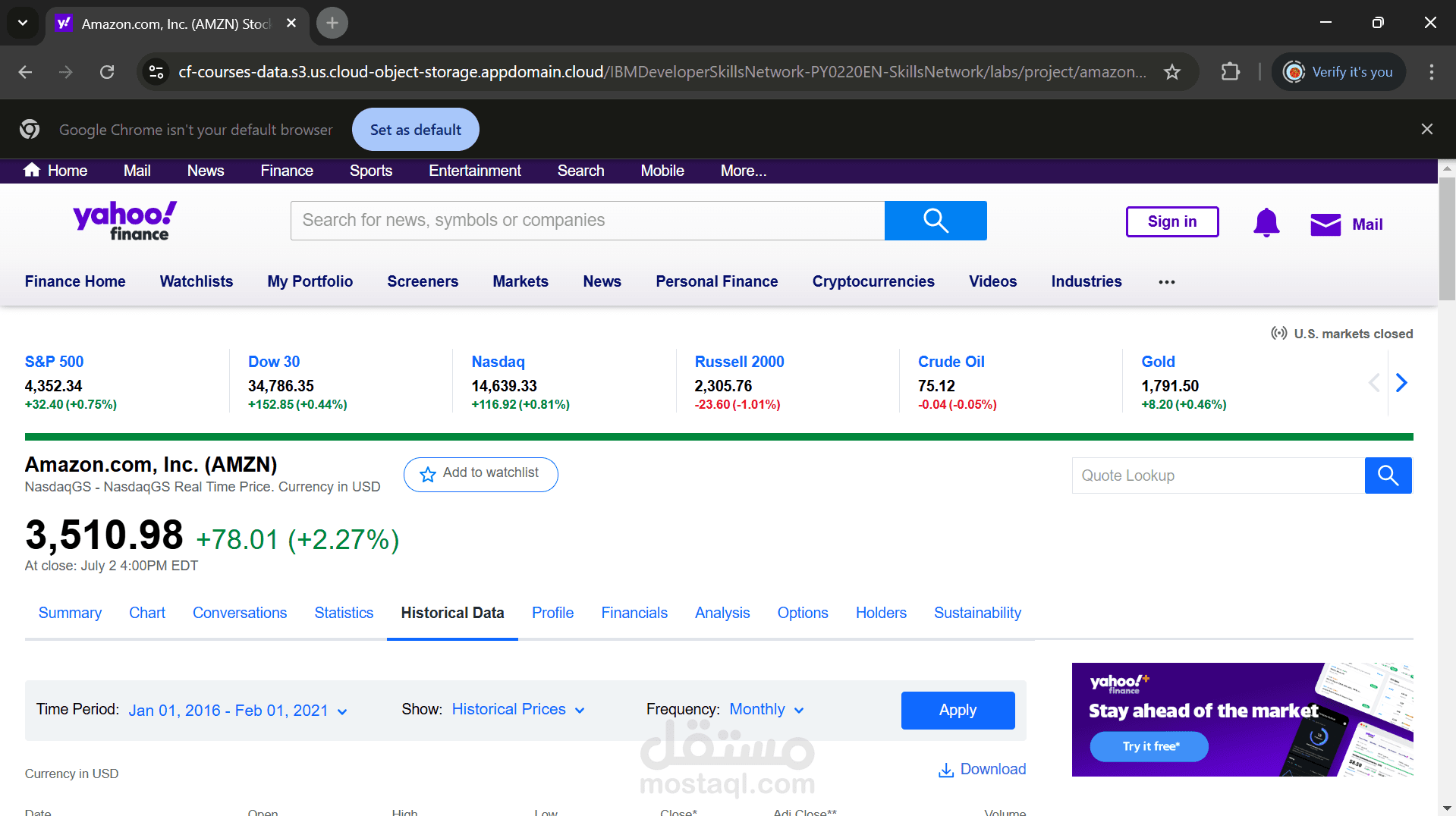Switch to the Chart tab
1456x816 pixels.
click(x=147, y=613)
